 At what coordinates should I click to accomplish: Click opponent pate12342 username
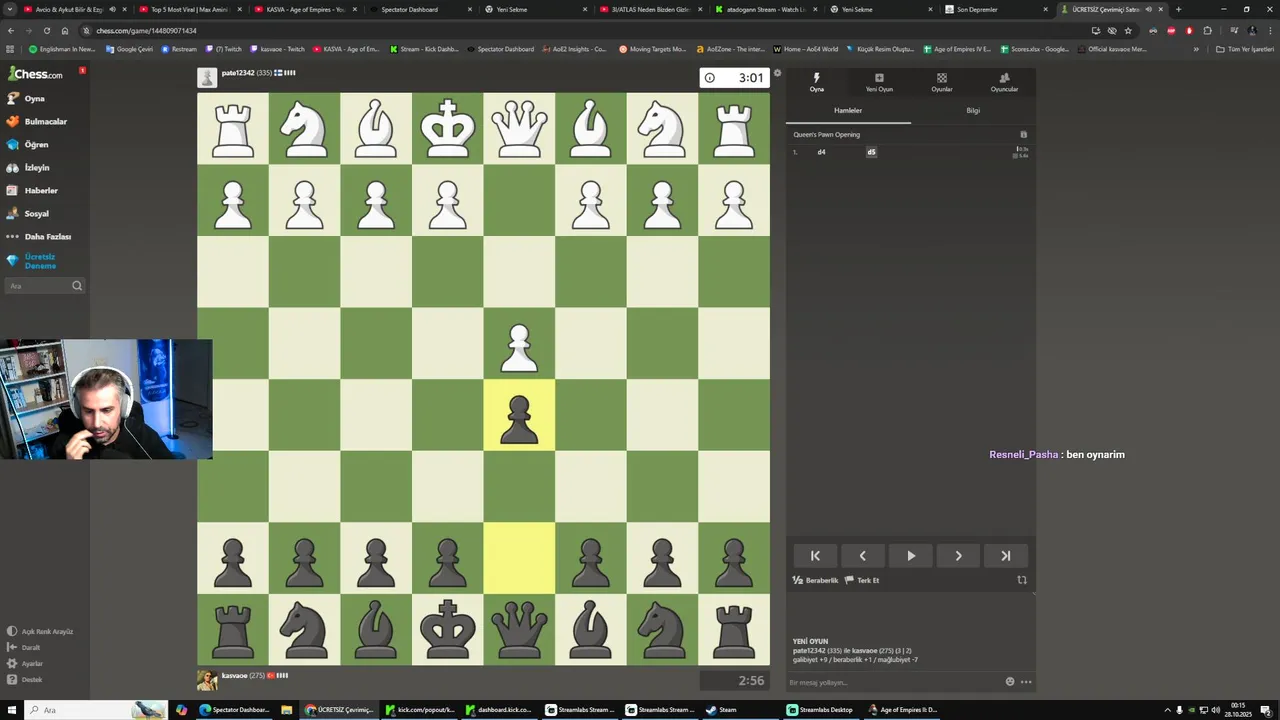(x=238, y=73)
